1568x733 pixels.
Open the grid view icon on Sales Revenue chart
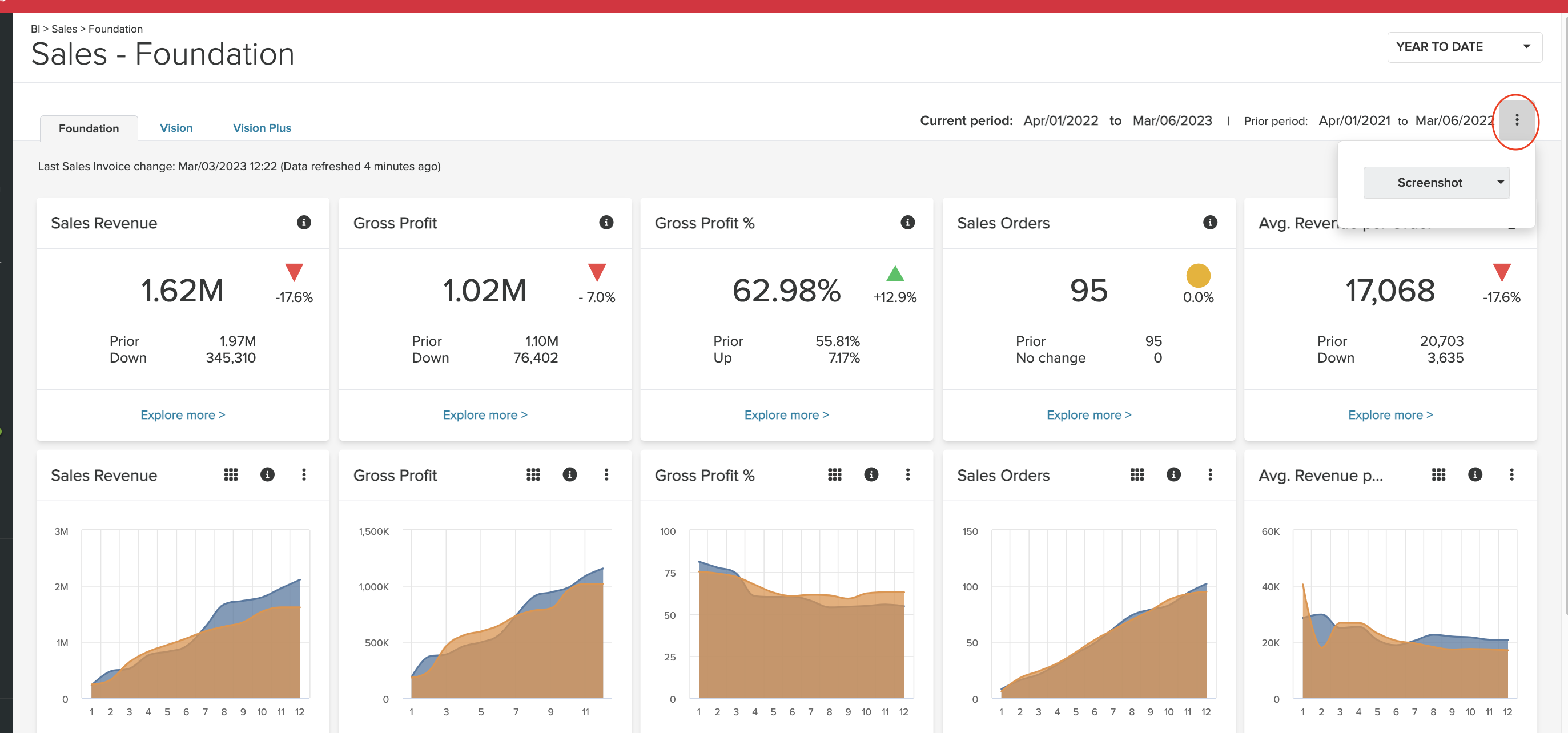click(231, 475)
